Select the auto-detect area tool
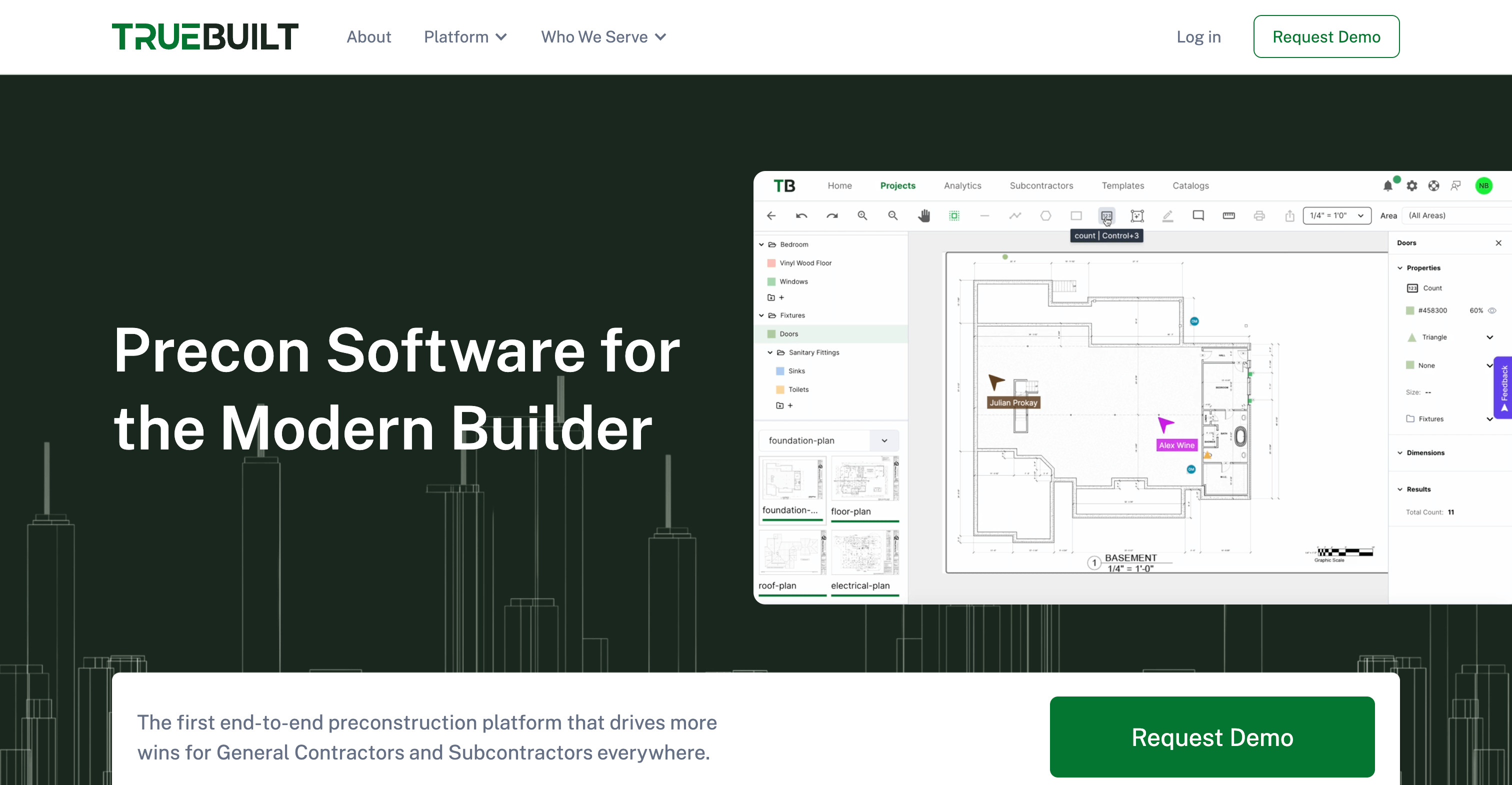Screen dimensions: 1512x785 (x=1137, y=215)
